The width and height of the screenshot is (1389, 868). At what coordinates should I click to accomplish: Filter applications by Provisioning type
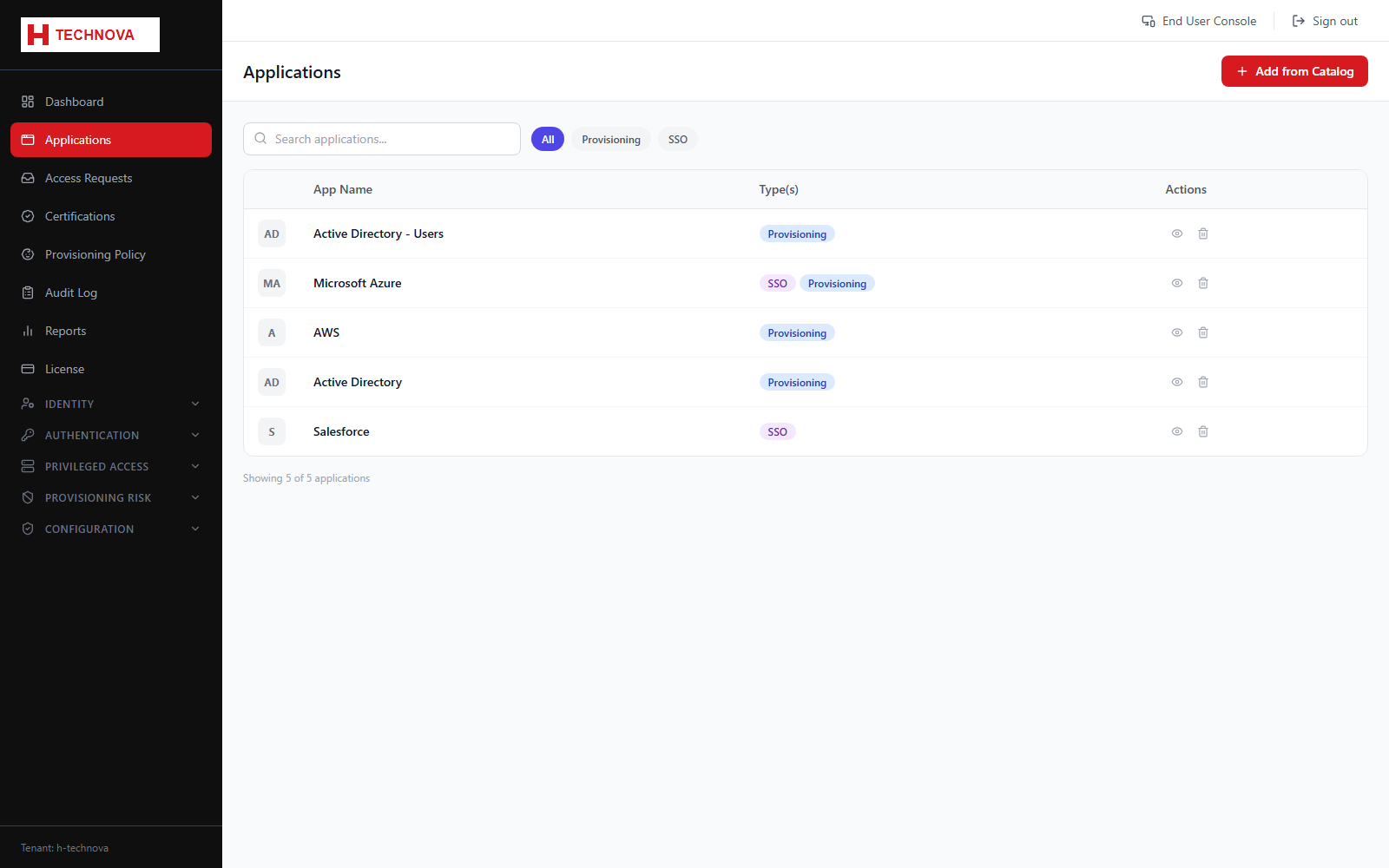click(x=611, y=139)
